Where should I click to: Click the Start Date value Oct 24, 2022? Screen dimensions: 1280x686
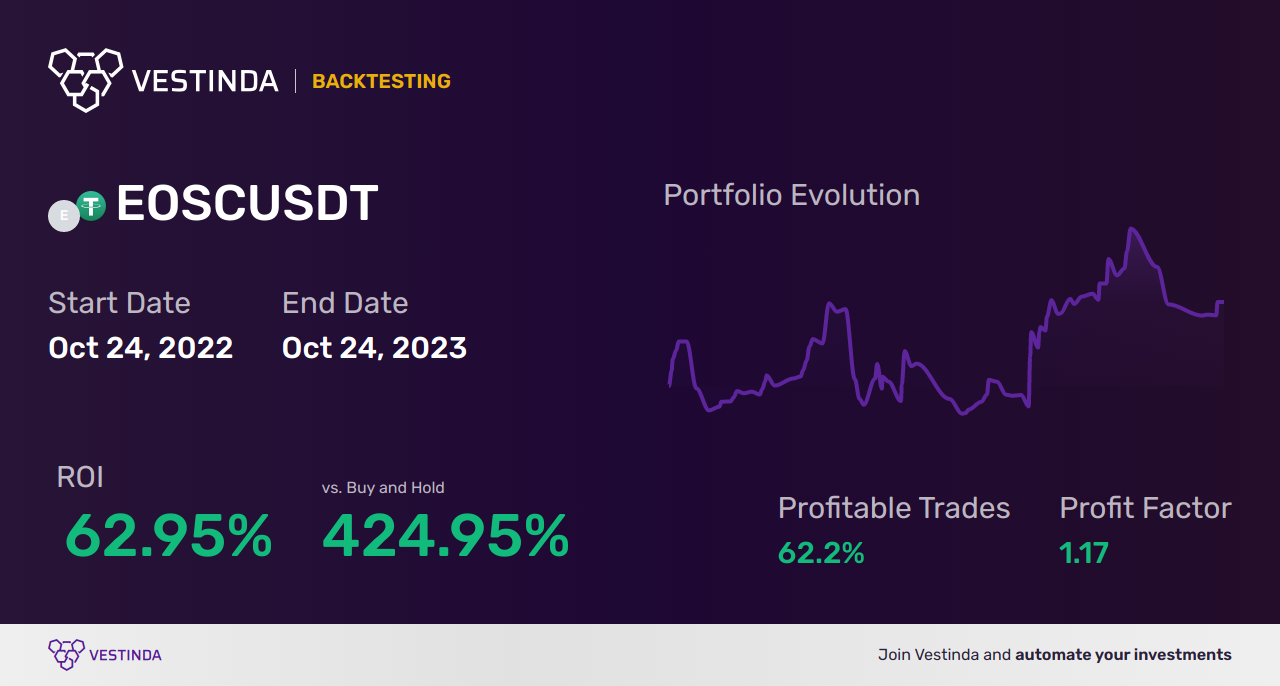pyautogui.click(x=141, y=348)
